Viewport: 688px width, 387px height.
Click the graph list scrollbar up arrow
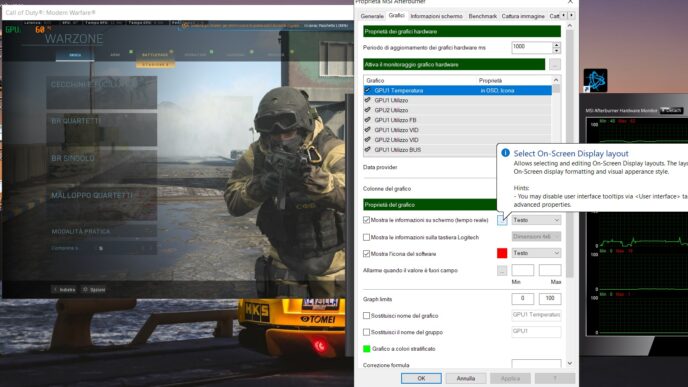[556, 80]
